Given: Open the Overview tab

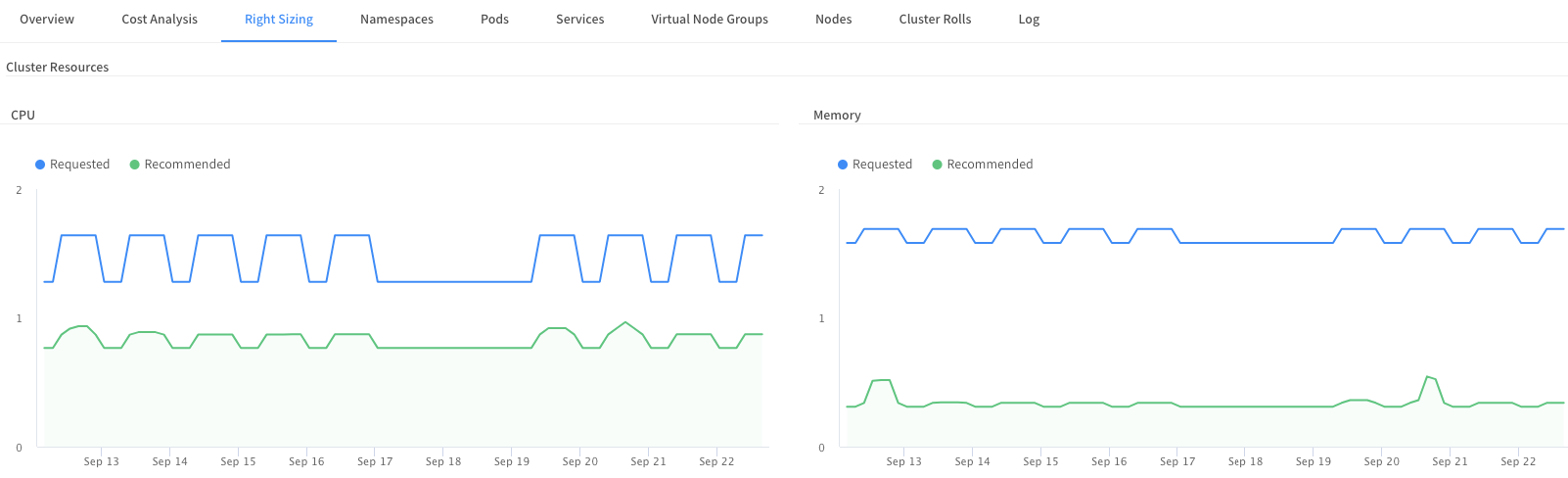Looking at the screenshot, I should pyautogui.click(x=47, y=20).
